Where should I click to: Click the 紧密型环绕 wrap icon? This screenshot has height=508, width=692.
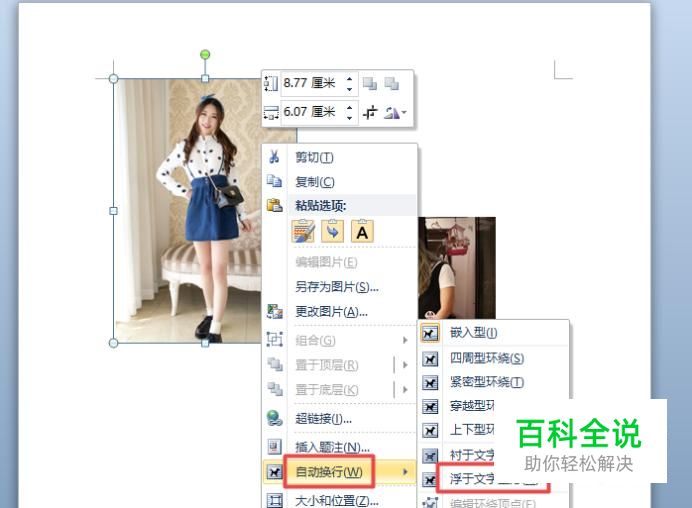pyautogui.click(x=430, y=383)
